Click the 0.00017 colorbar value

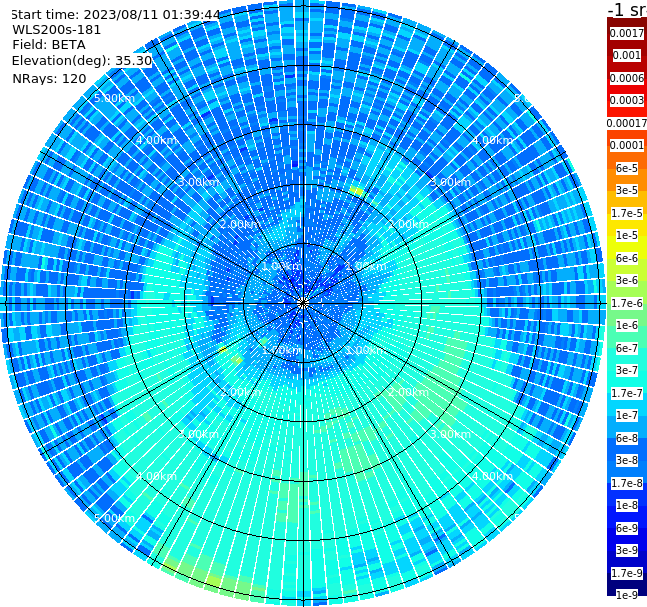pos(627,123)
